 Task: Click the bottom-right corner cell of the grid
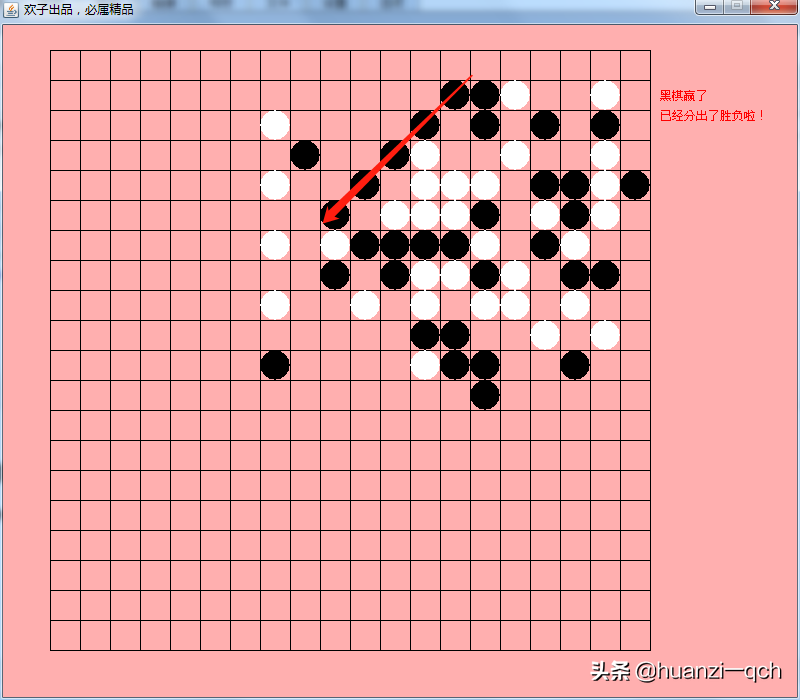[635, 635]
